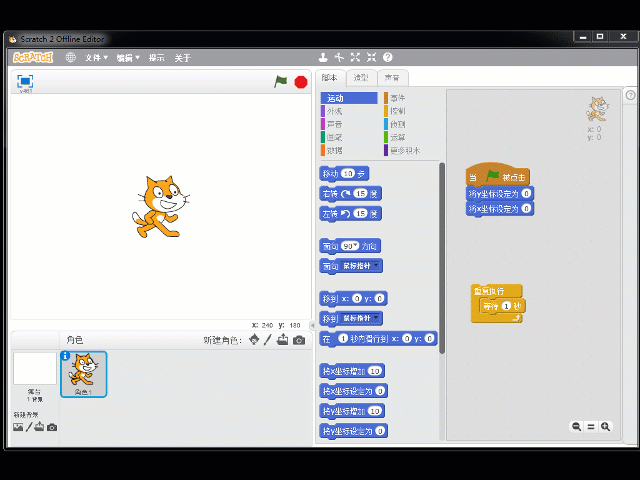This screenshot has width=640, height=480.
Task: Click the 当绿旗被点击 hat block in scripts
Action: pyautogui.click(x=498, y=175)
